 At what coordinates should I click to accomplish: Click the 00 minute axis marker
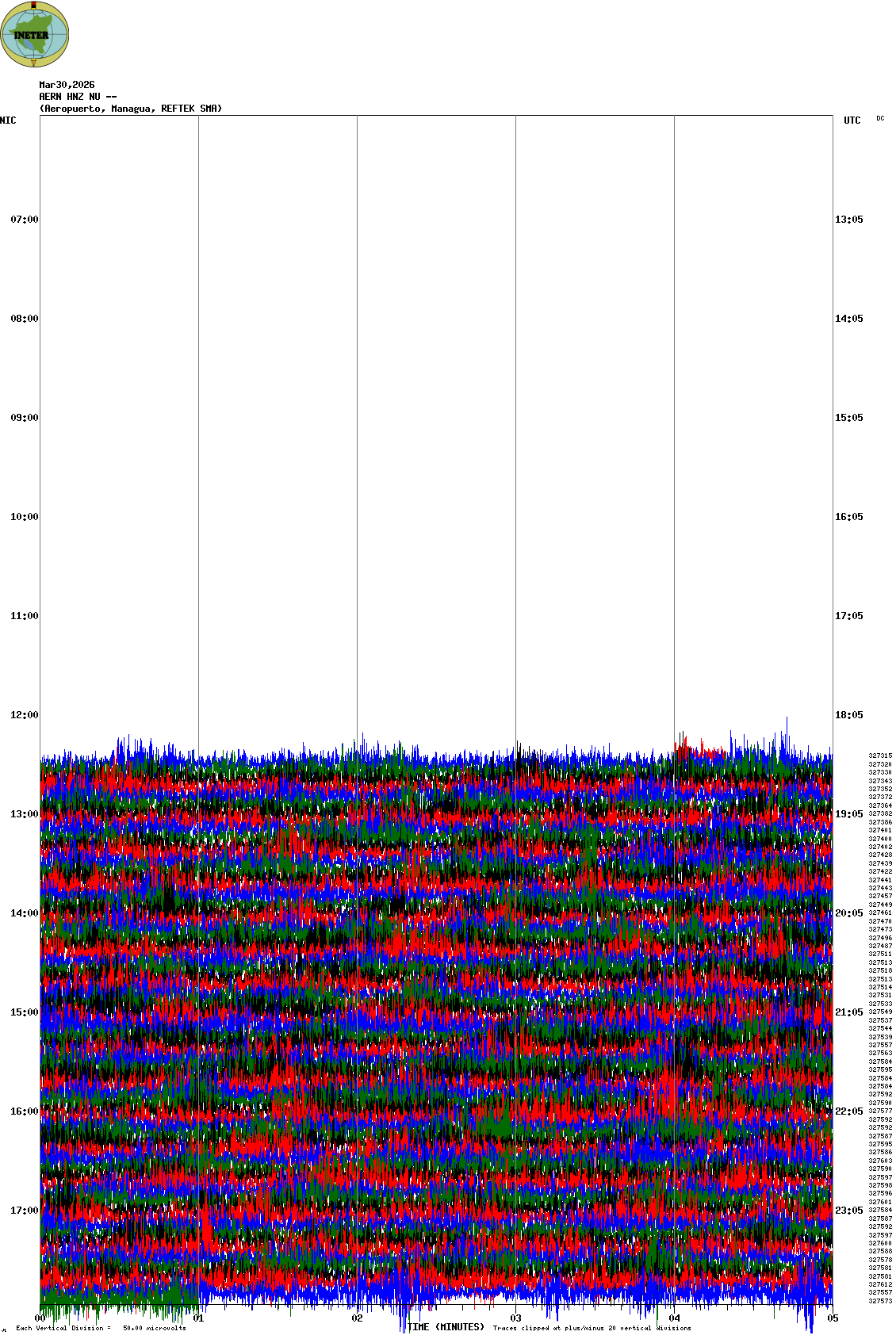(40, 1318)
